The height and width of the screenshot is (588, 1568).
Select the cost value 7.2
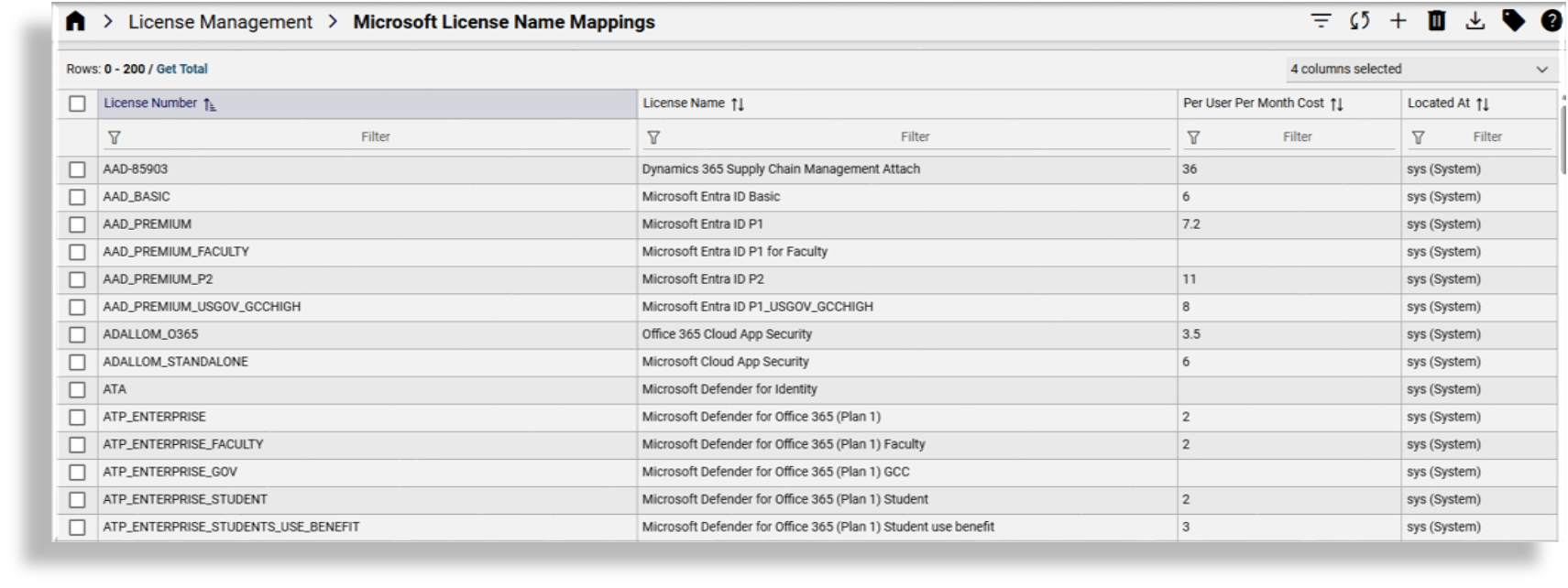[1190, 224]
